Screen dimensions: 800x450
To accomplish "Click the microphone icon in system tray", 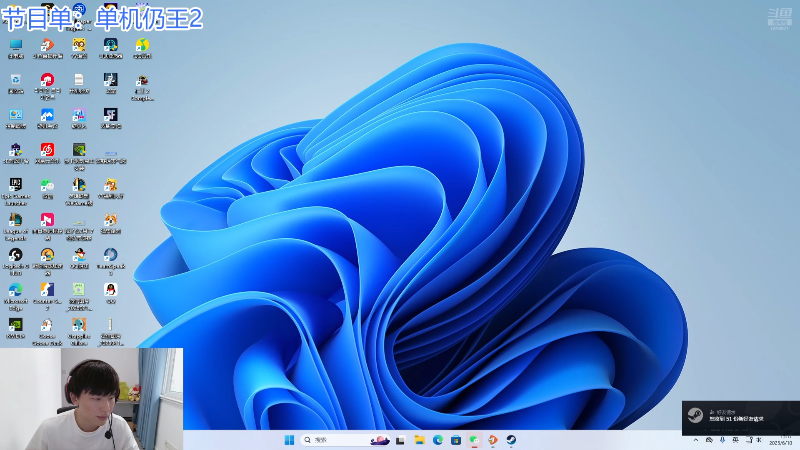I will click(722, 440).
